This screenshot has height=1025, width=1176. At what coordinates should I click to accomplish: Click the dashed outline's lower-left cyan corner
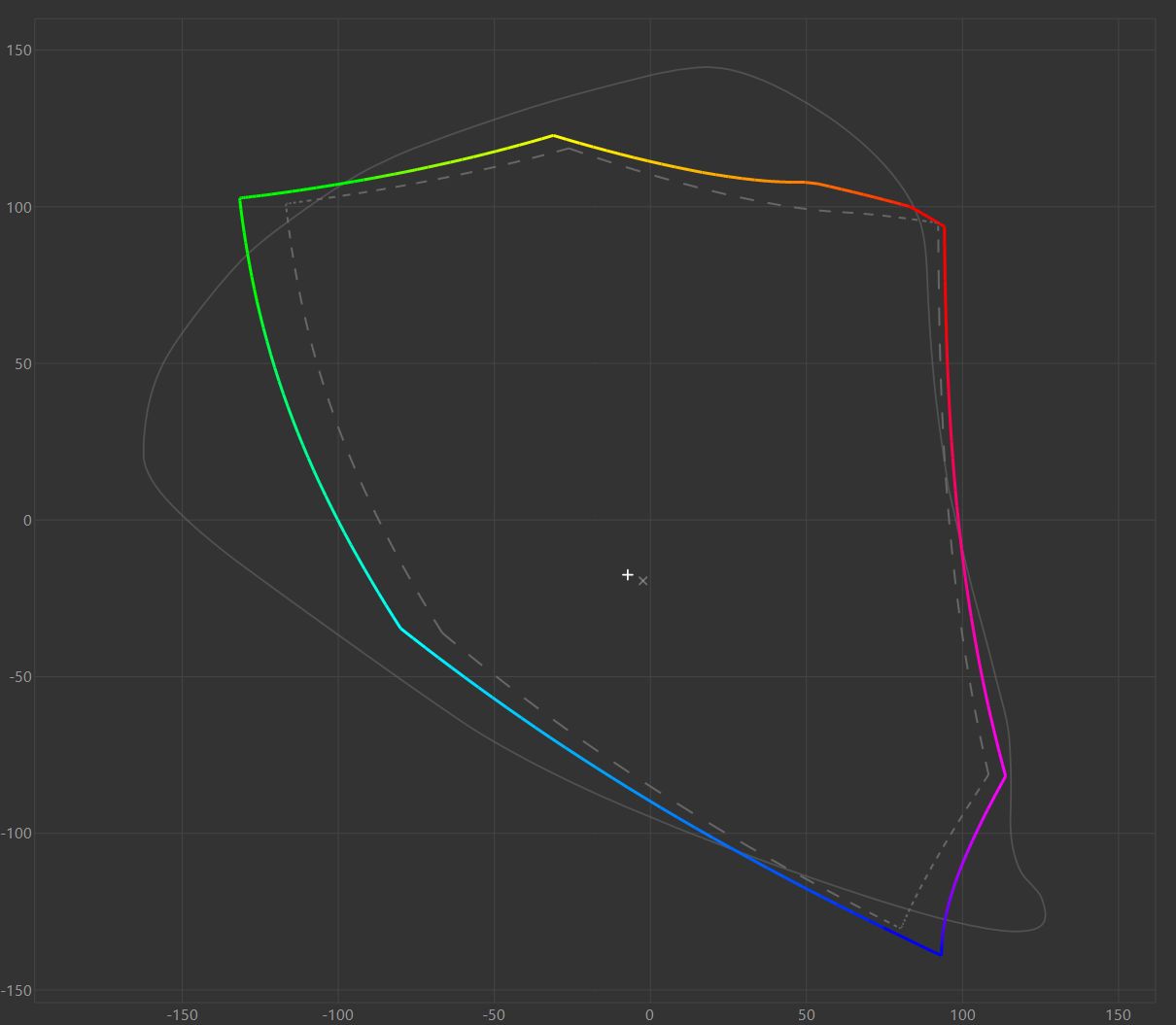click(442, 633)
